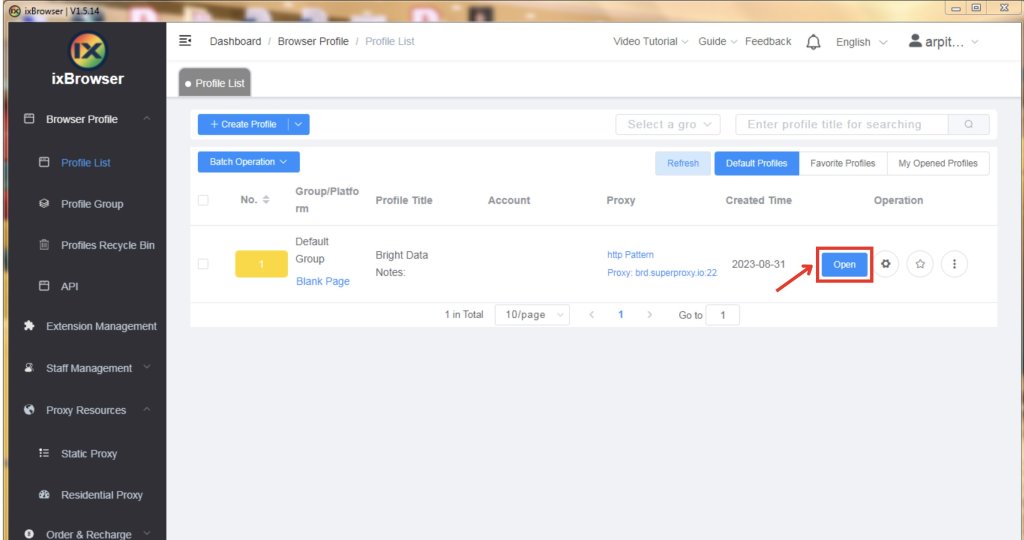
Task: Open Profile Group in the sidebar
Action: (92, 204)
